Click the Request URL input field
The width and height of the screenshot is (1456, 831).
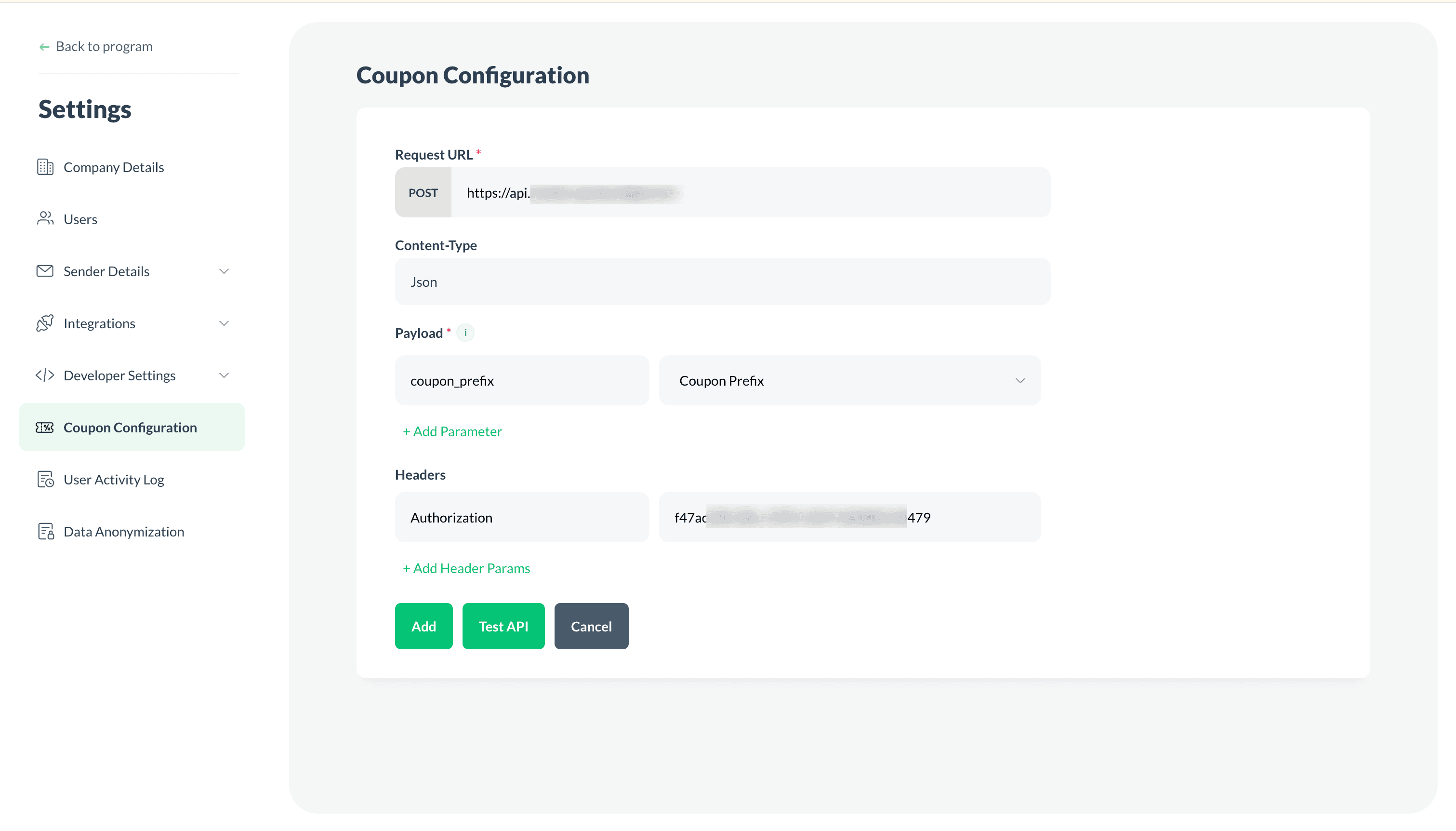pyautogui.click(x=741, y=192)
